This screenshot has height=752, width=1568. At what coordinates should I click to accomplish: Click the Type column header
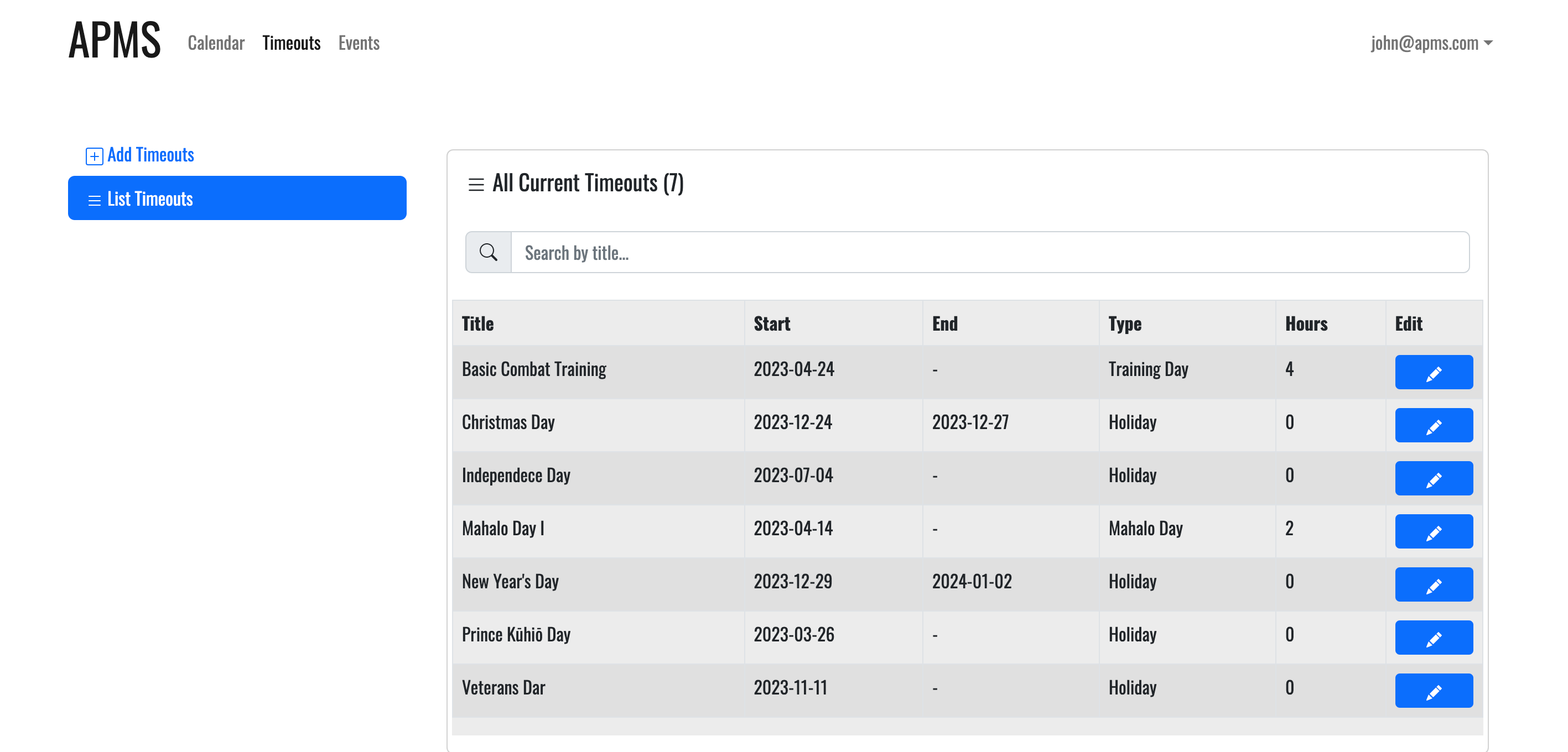pyautogui.click(x=1124, y=323)
